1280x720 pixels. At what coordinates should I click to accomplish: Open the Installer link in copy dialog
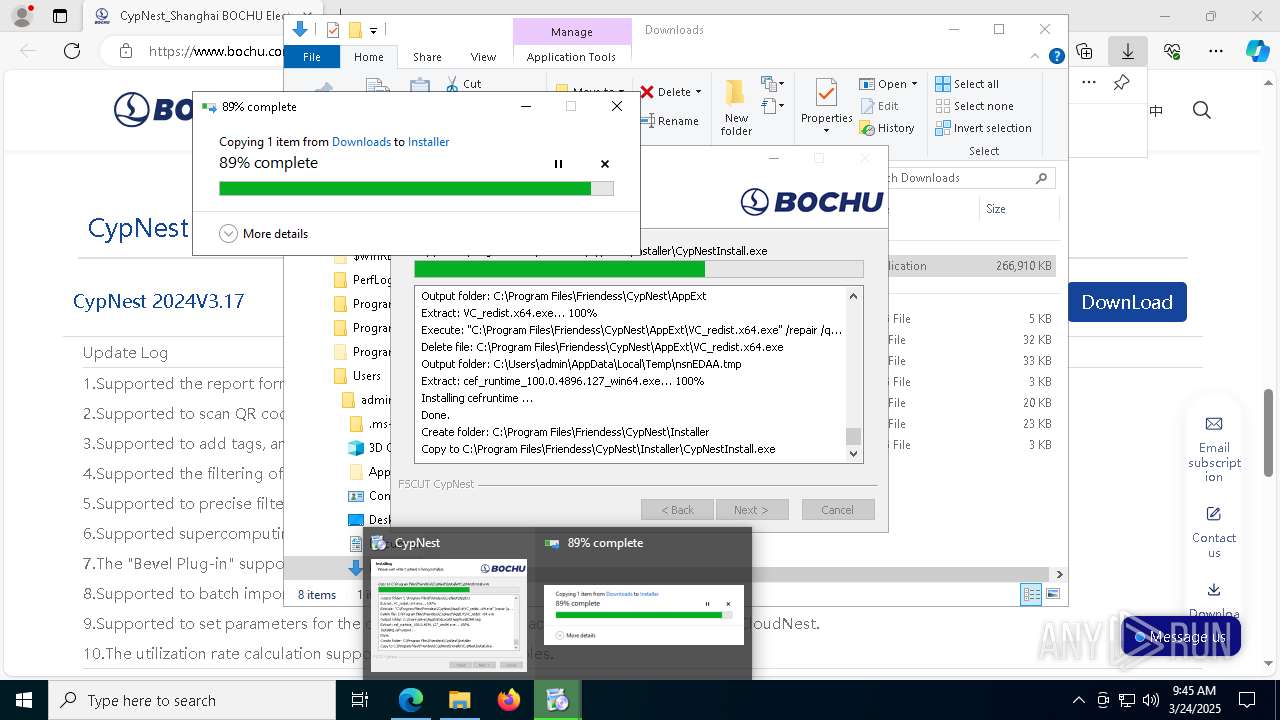(x=428, y=142)
